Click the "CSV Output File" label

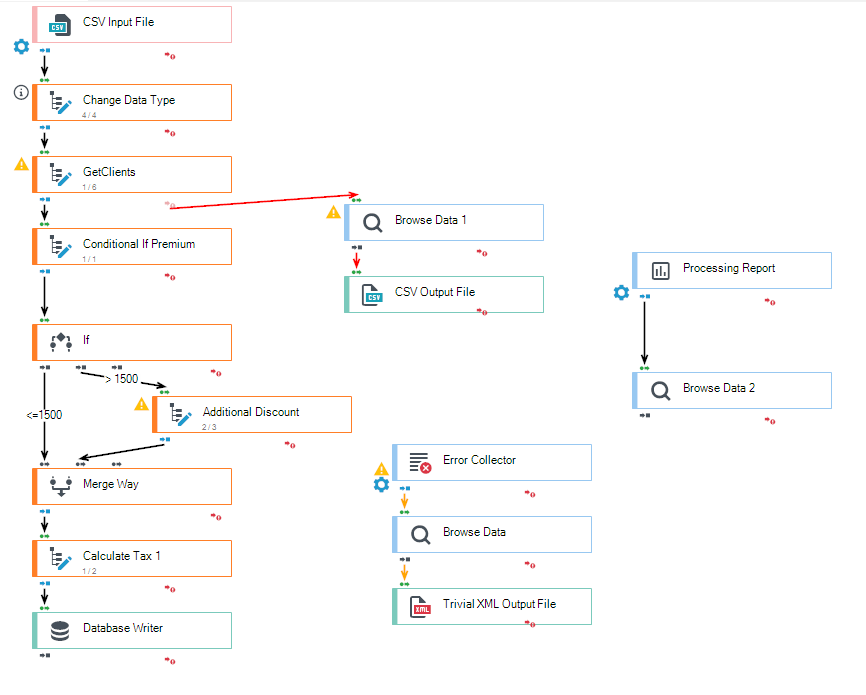(x=435, y=292)
